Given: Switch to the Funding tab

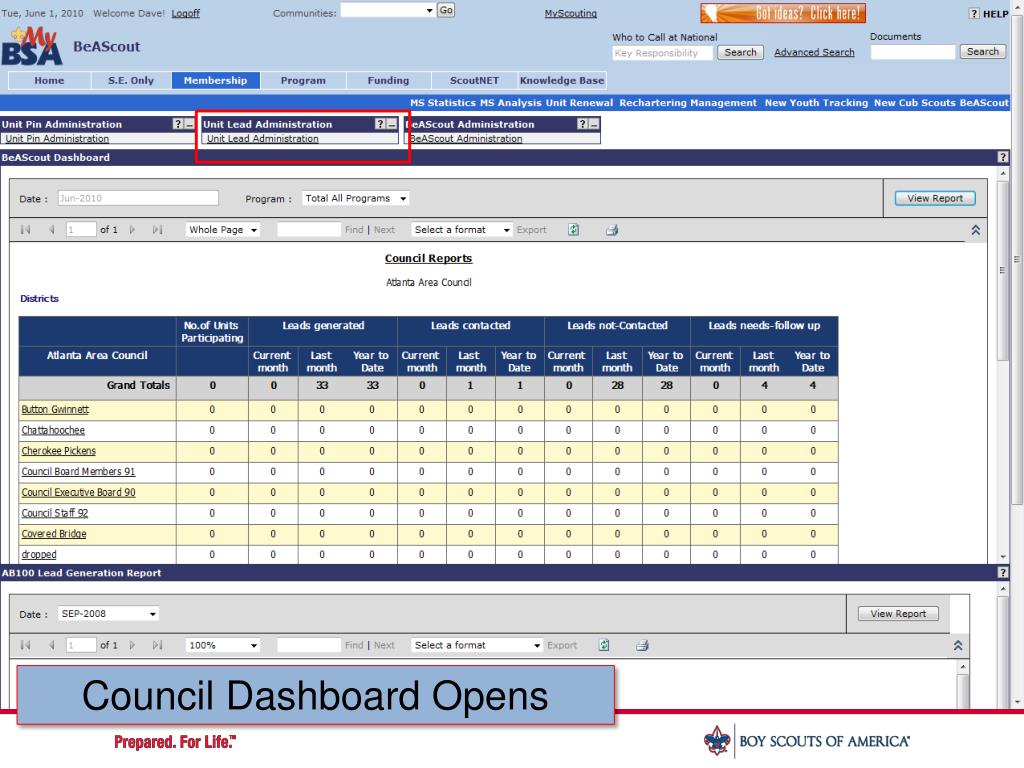Looking at the screenshot, I should (388, 80).
